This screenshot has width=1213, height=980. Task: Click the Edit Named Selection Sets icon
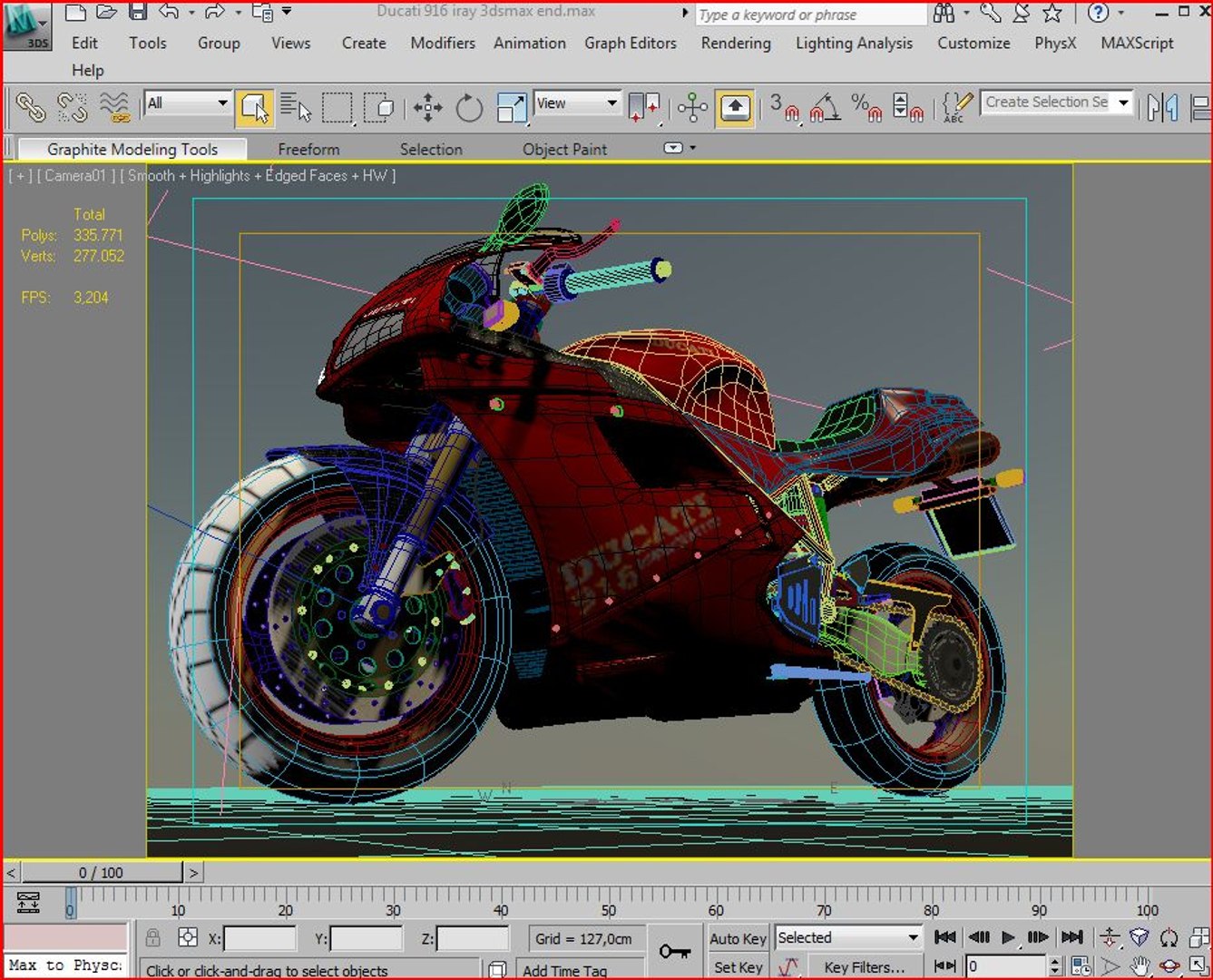tap(956, 107)
